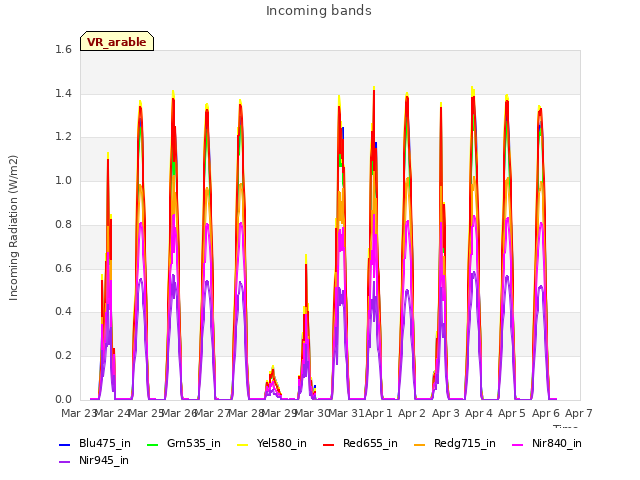Click the 0.8 y-axis tick label
640x480 pixels.
[63, 225]
